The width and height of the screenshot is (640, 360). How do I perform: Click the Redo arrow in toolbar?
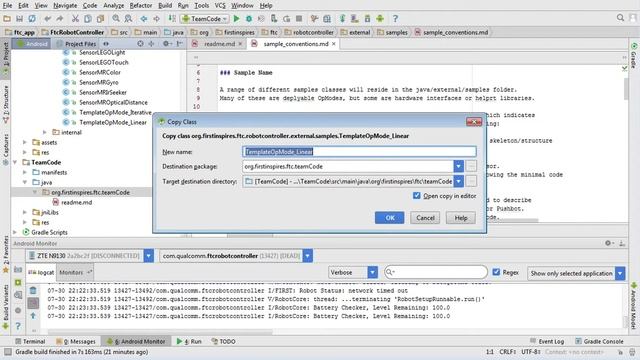(x=60, y=18)
